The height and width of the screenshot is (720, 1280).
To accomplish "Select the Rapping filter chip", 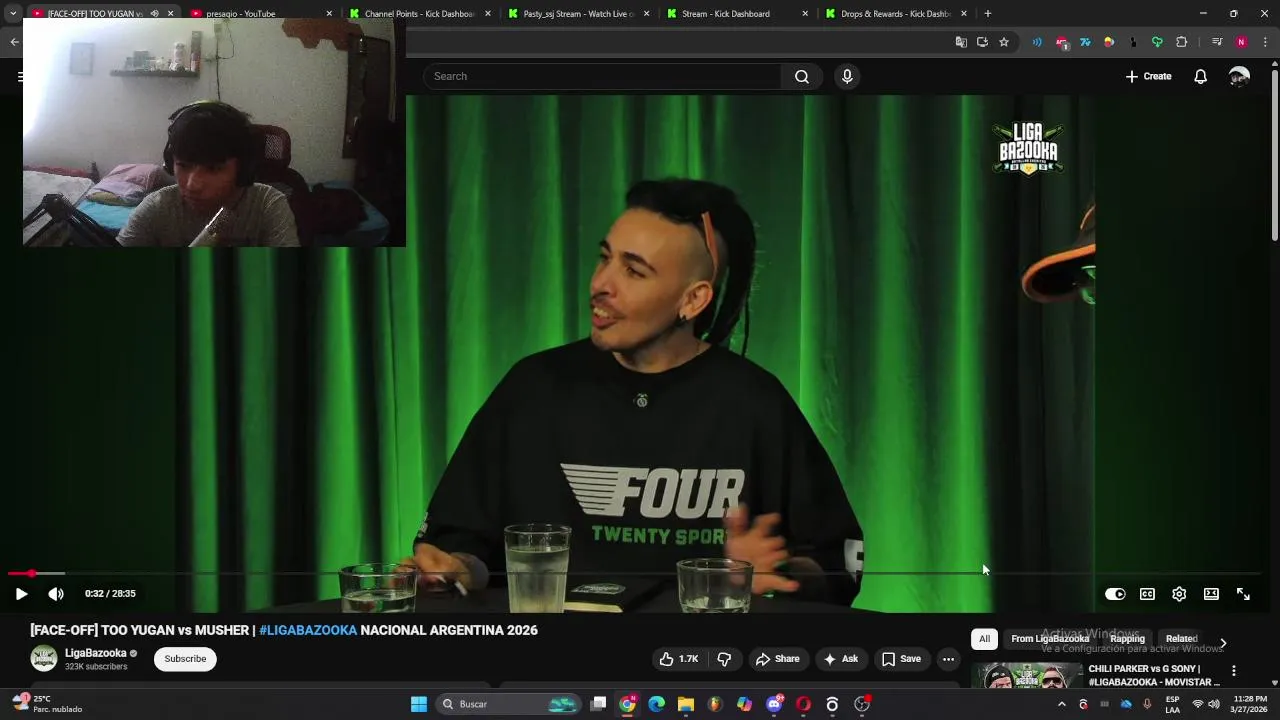I will (x=1127, y=639).
